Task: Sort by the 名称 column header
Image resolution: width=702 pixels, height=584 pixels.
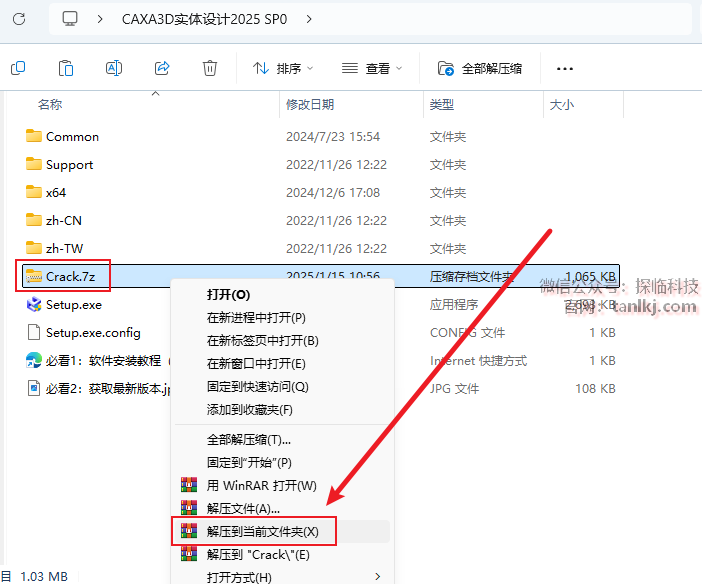Action: tap(50, 104)
